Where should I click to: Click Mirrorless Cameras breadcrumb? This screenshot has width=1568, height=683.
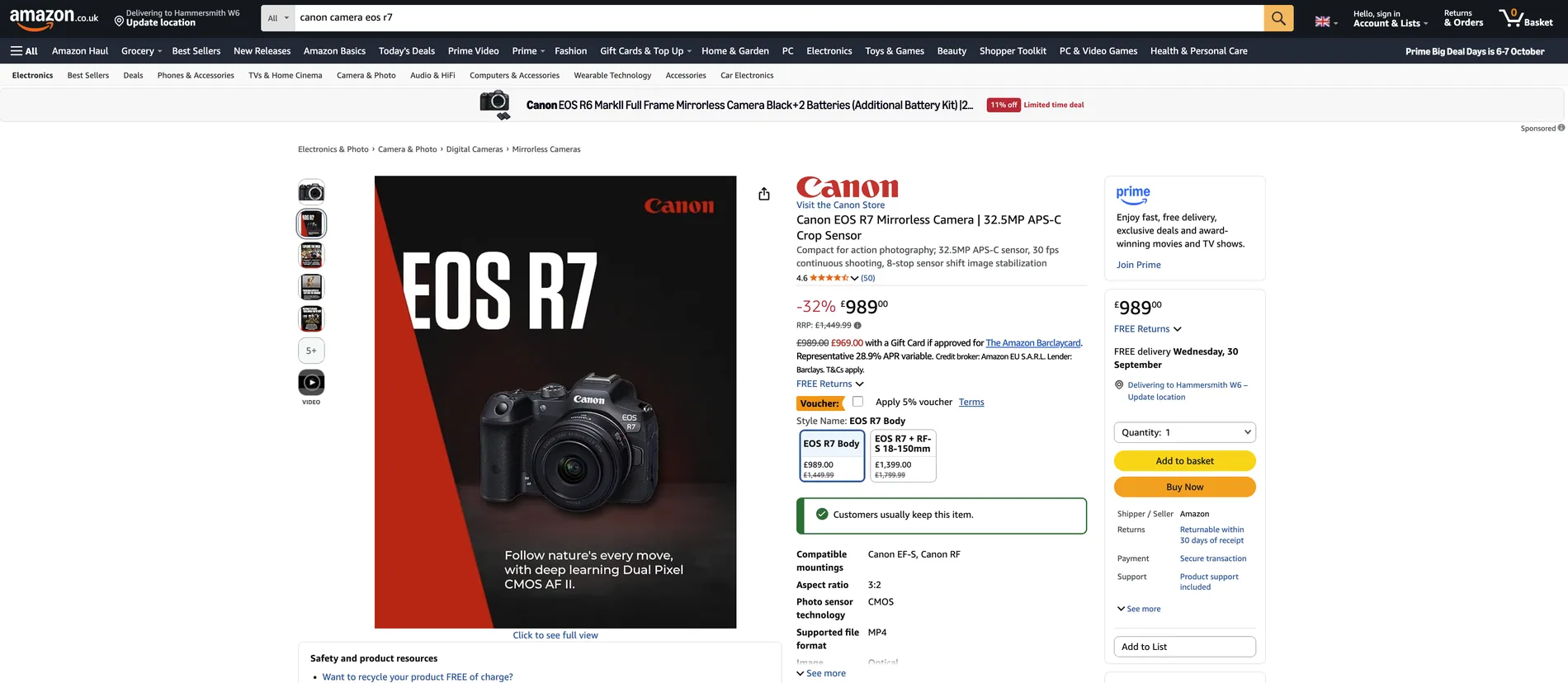(546, 149)
